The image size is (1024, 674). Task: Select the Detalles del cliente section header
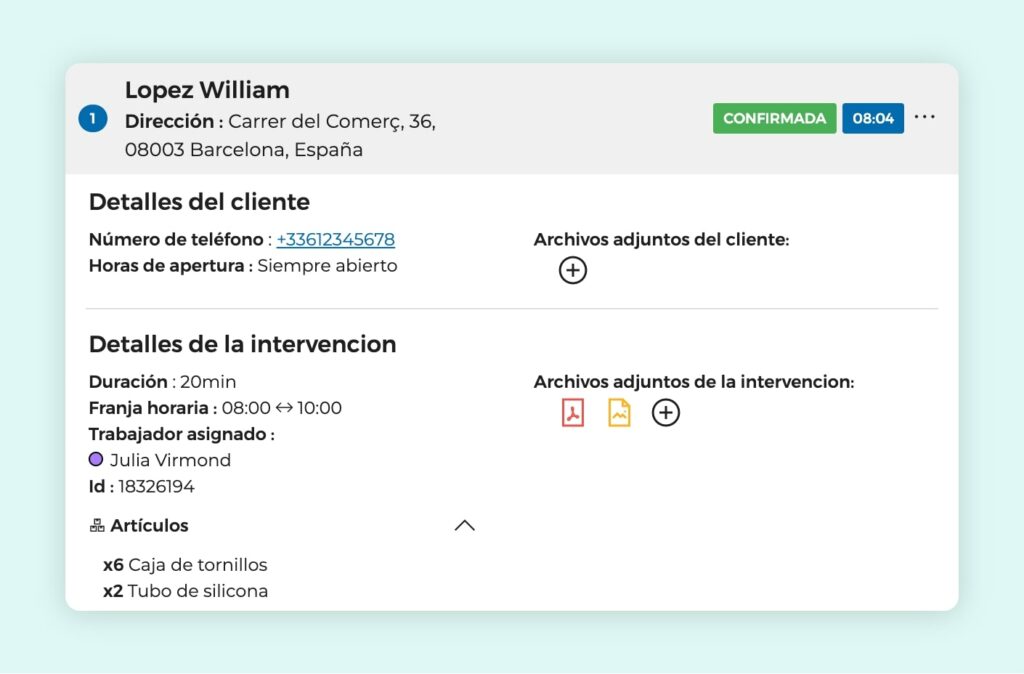199,202
